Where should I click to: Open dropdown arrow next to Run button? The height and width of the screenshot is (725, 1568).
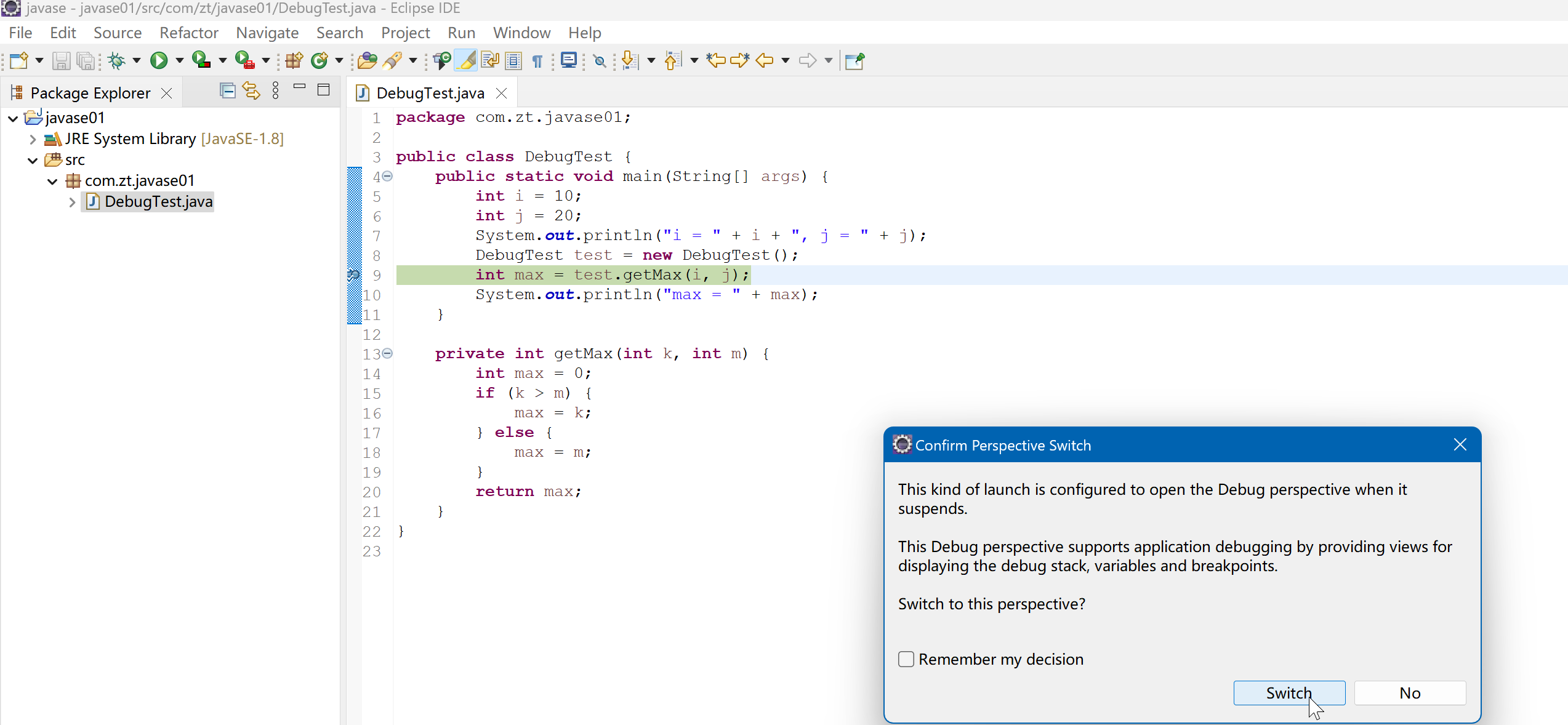pos(180,60)
